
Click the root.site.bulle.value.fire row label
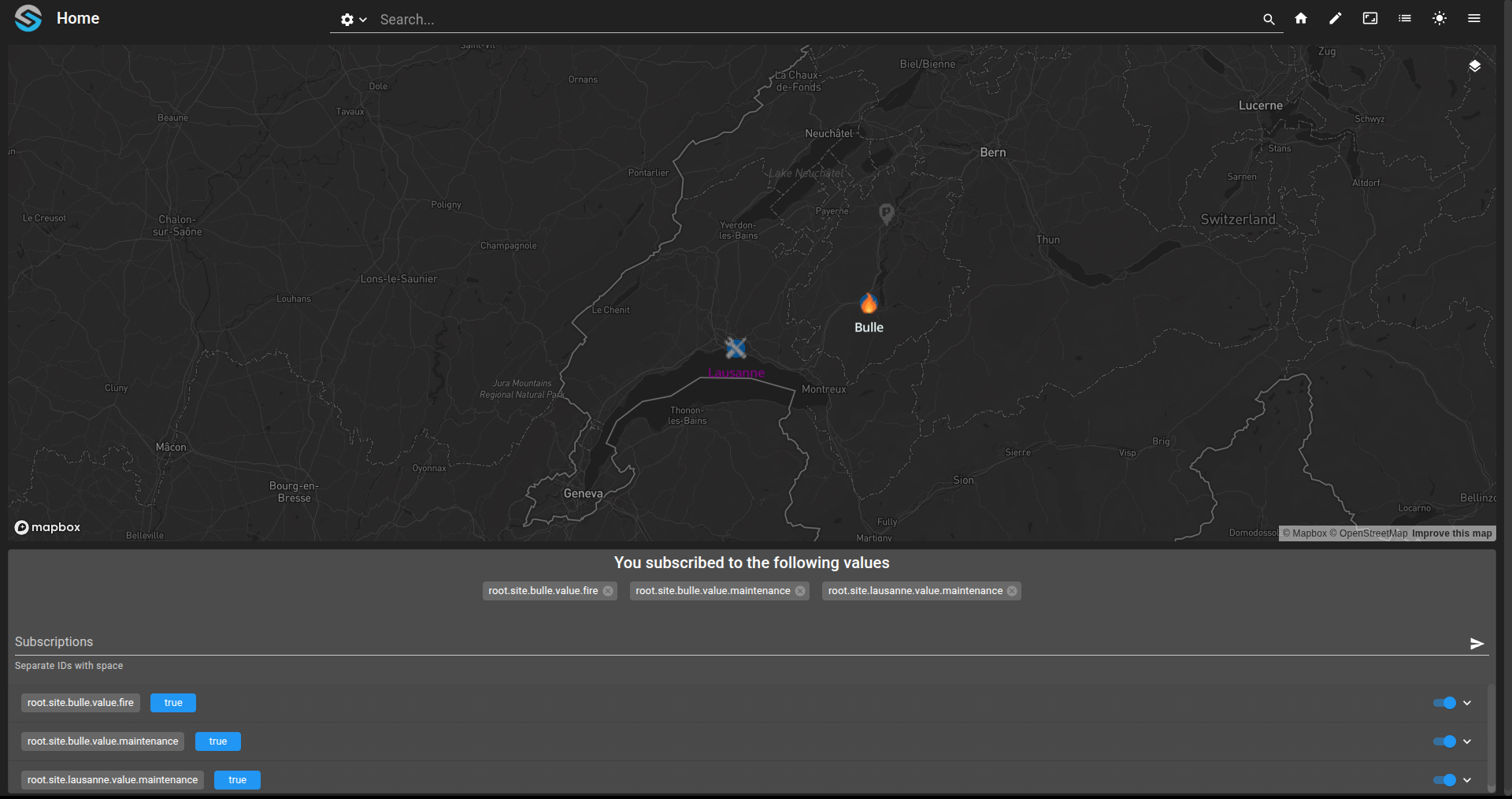click(80, 703)
